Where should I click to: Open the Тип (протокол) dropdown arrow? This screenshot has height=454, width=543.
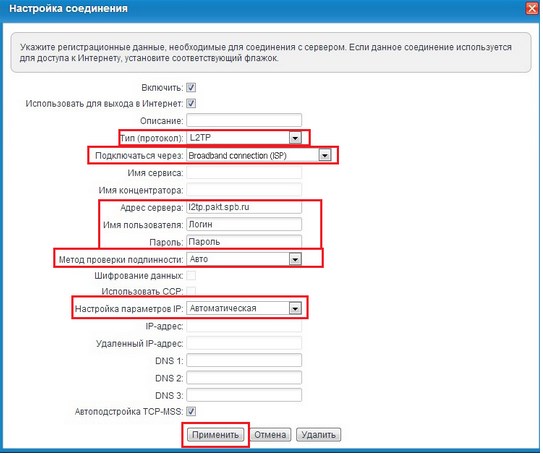click(295, 138)
